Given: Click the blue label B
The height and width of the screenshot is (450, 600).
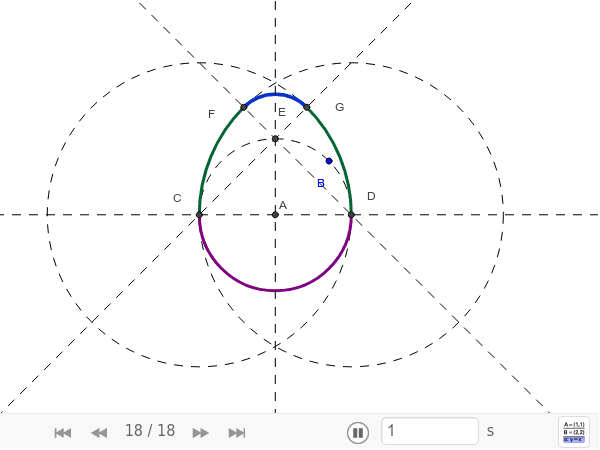Looking at the screenshot, I should [x=321, y=183].
